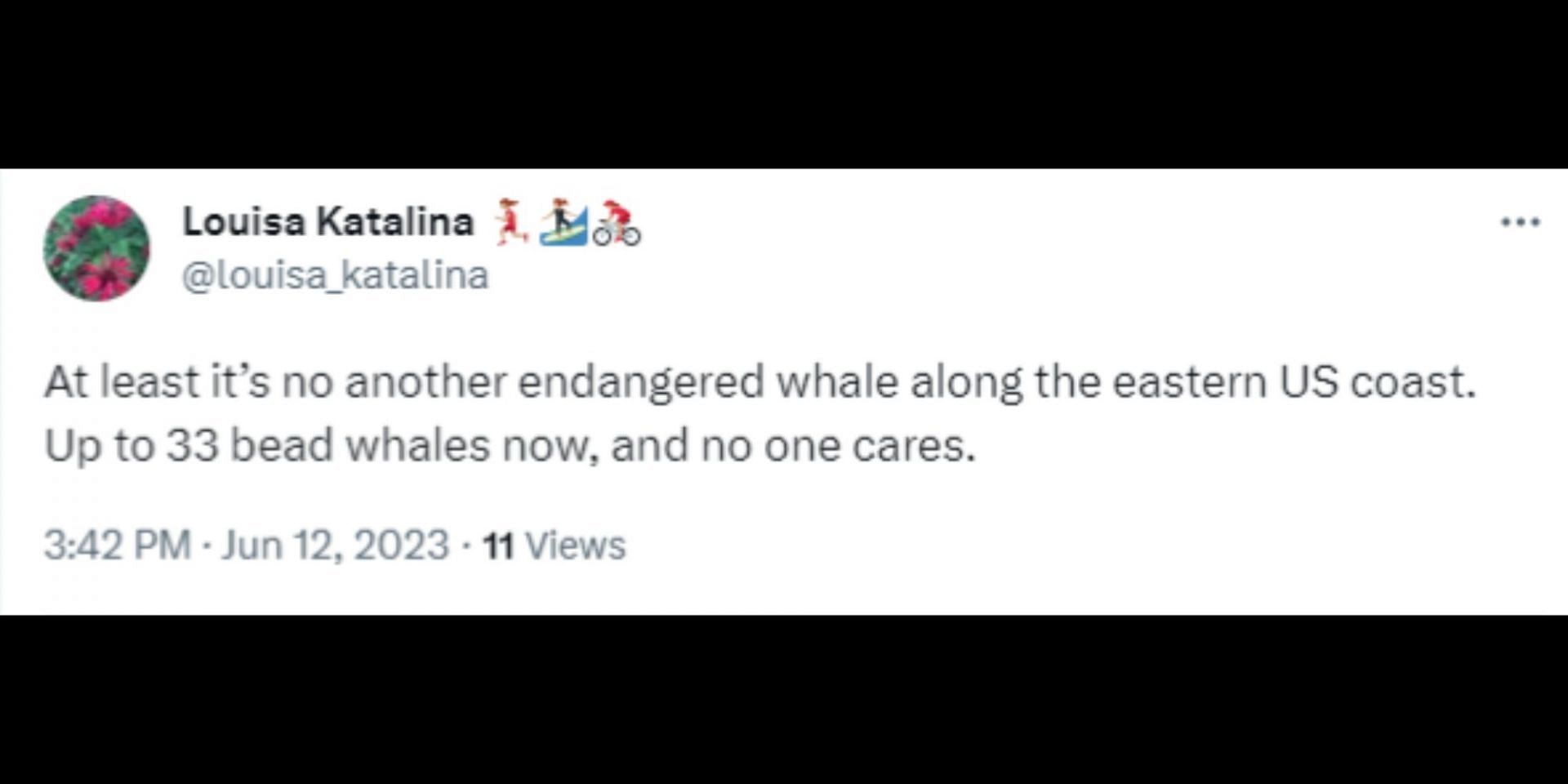Click the tweet's first line of text

click(x=760, y=382)
